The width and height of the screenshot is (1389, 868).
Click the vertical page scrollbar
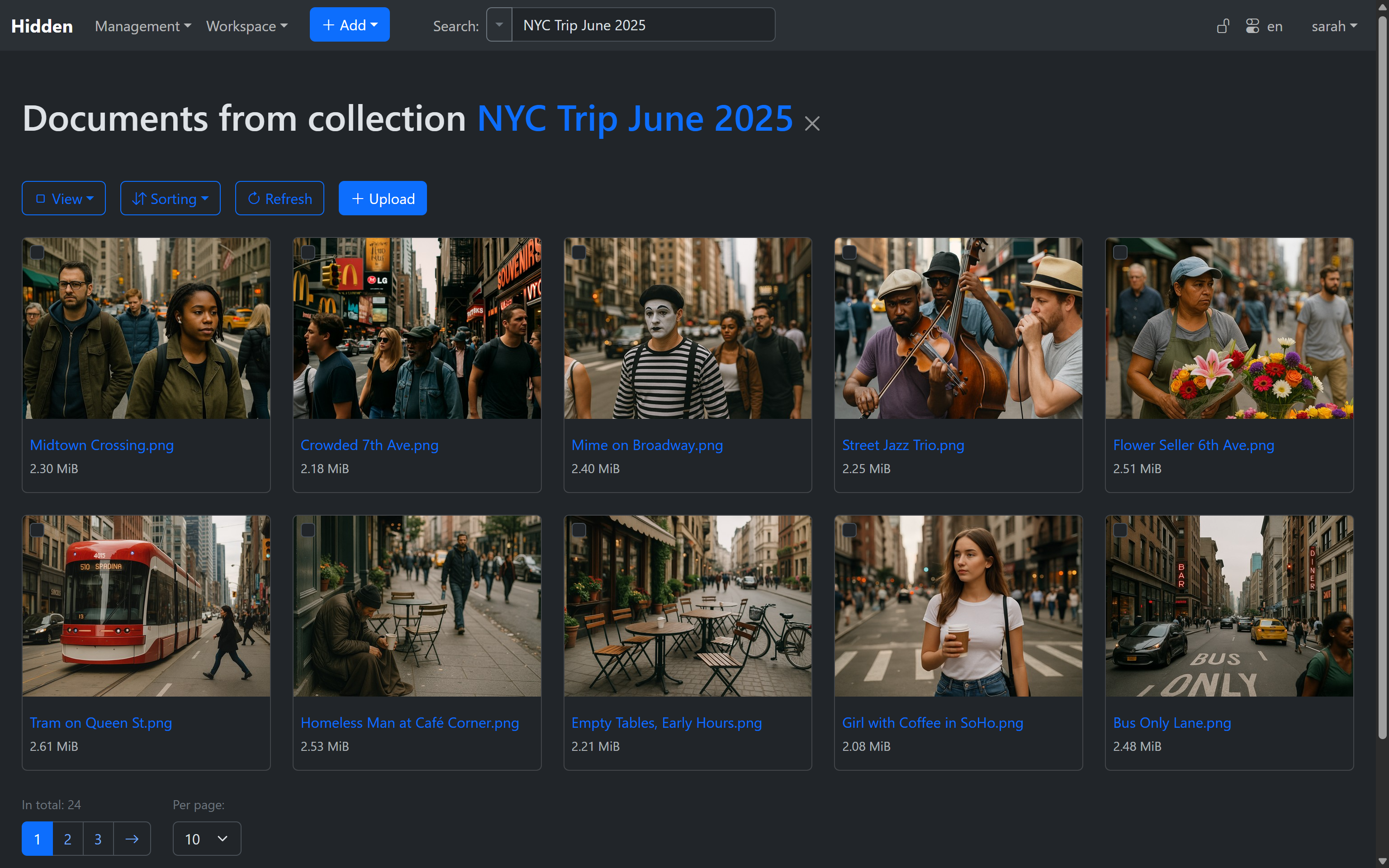tap(1383, 377)
